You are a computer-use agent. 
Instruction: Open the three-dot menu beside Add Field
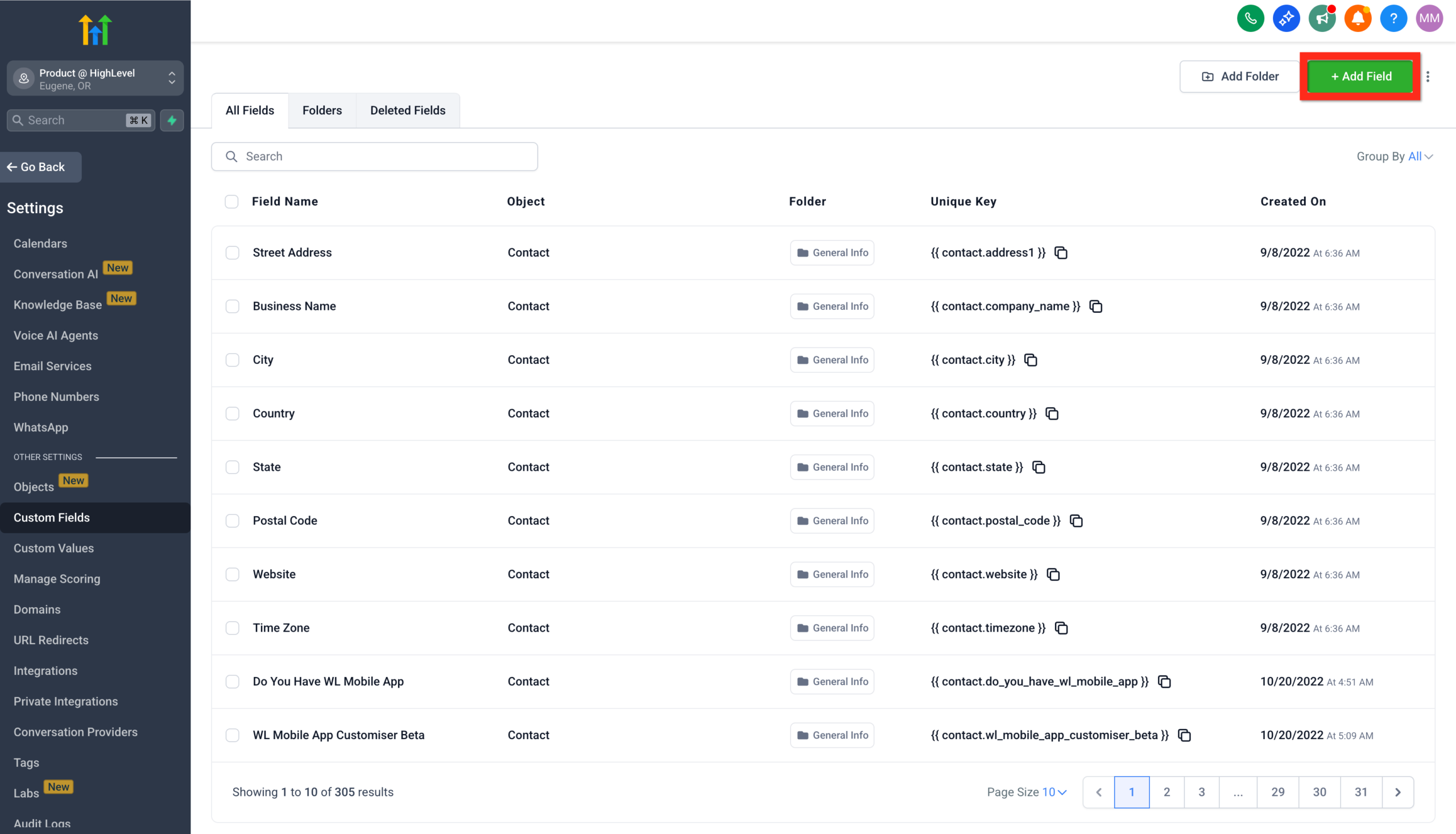pyautogui.click(x=1428, y=76)
